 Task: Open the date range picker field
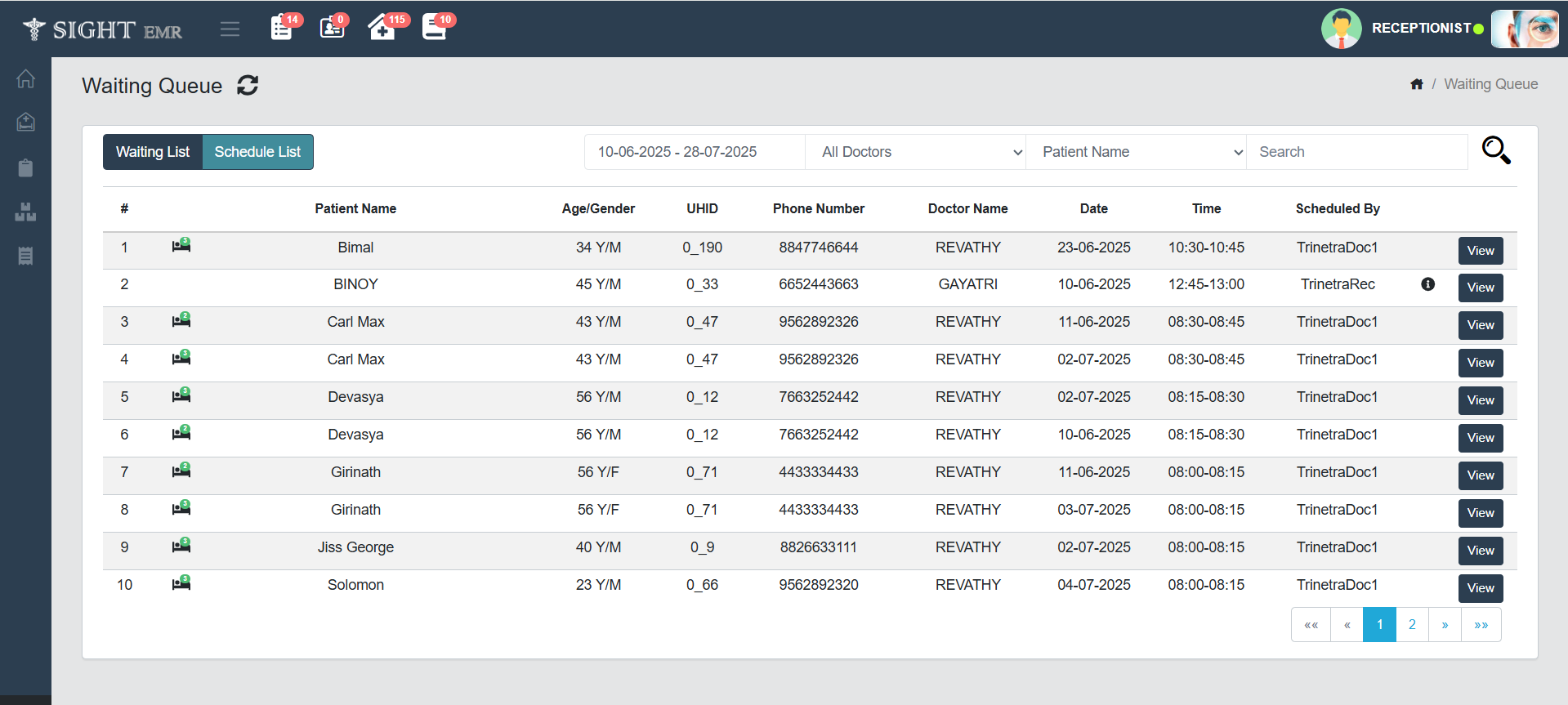(695, 152)
